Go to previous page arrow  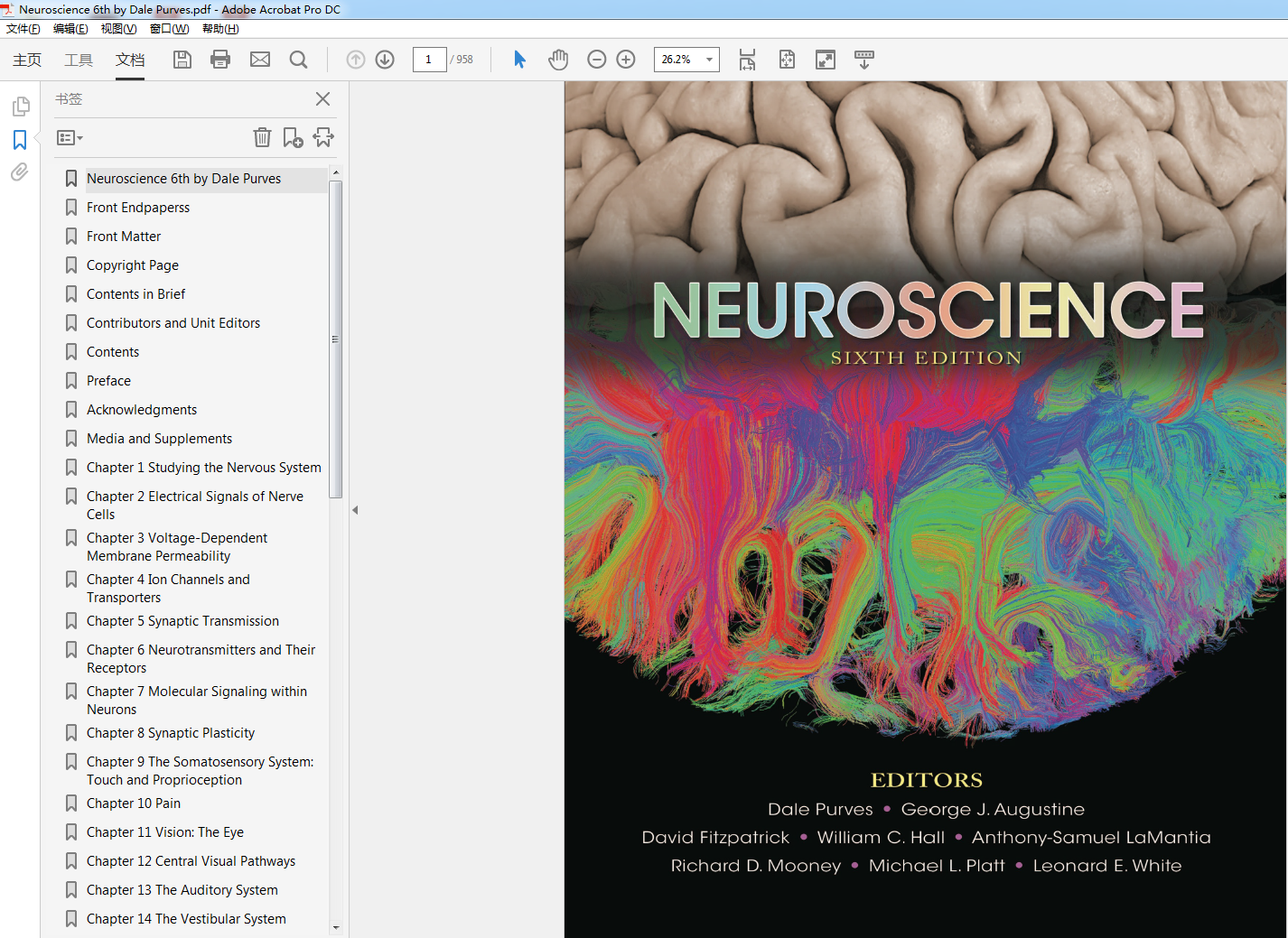[x=356, y=60]
